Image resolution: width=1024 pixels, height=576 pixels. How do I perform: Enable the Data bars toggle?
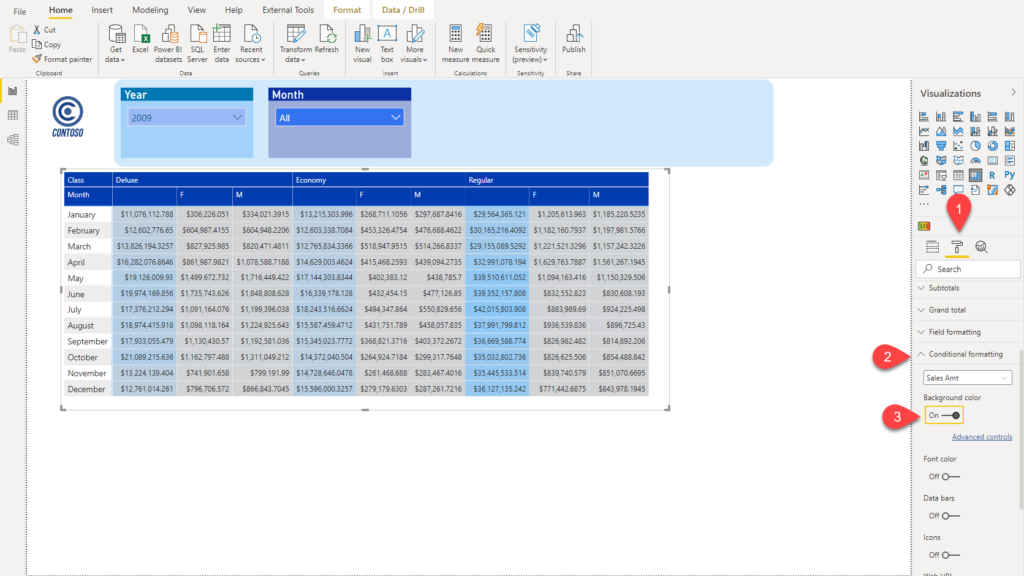pos(944,516)
